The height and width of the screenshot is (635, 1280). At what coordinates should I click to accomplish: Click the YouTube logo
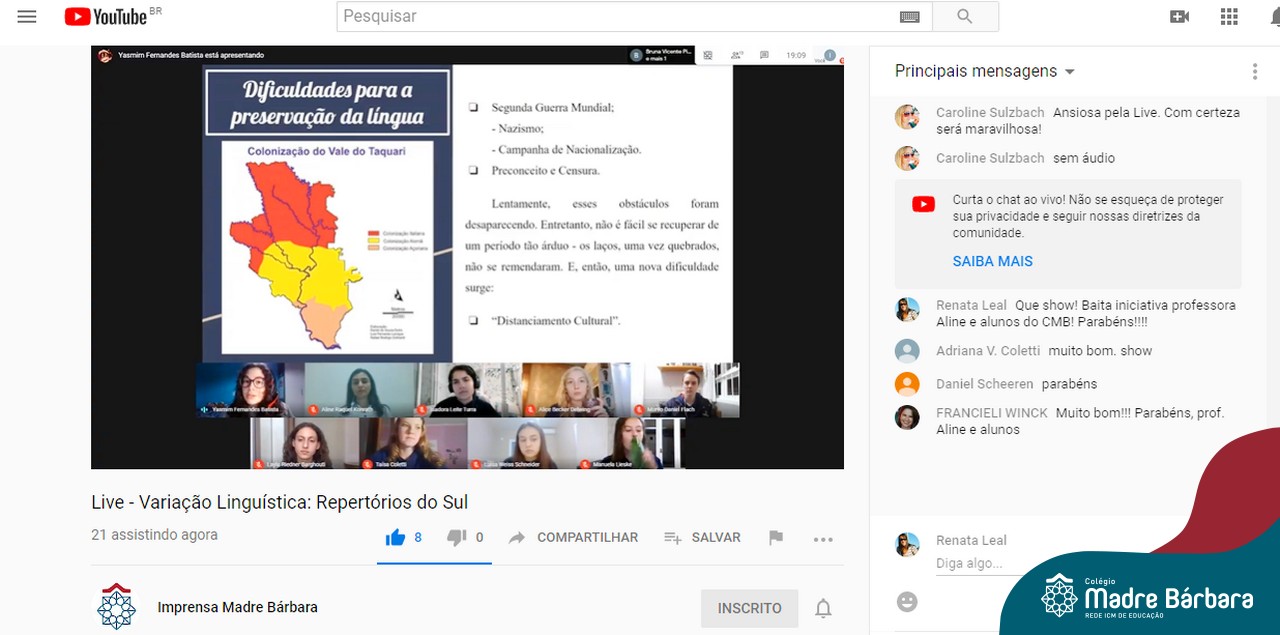click(106, 17)
